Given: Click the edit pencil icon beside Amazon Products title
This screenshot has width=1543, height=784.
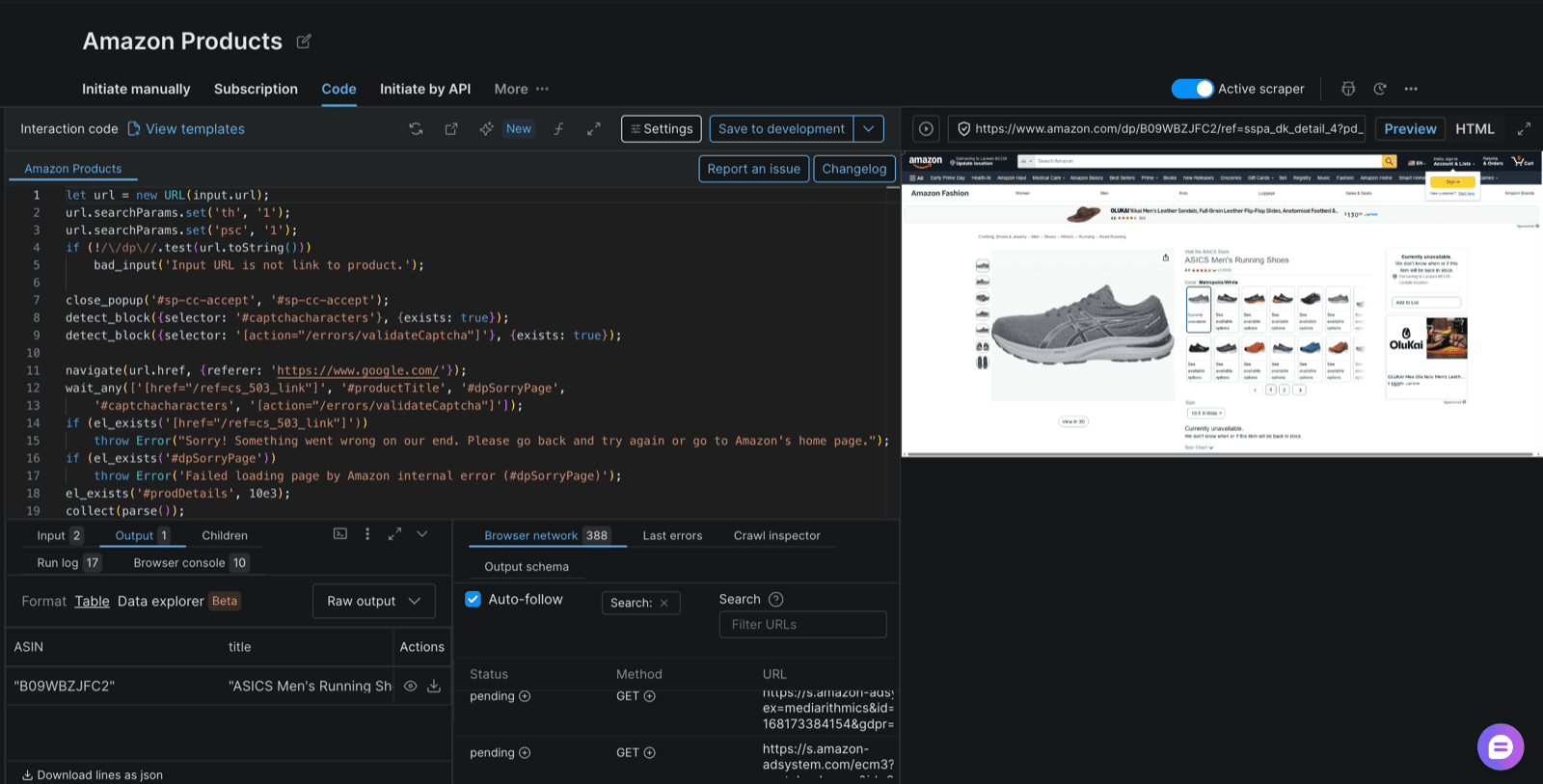Looking at the screenshot, I should pyautogui.click(x=304, y=41).
